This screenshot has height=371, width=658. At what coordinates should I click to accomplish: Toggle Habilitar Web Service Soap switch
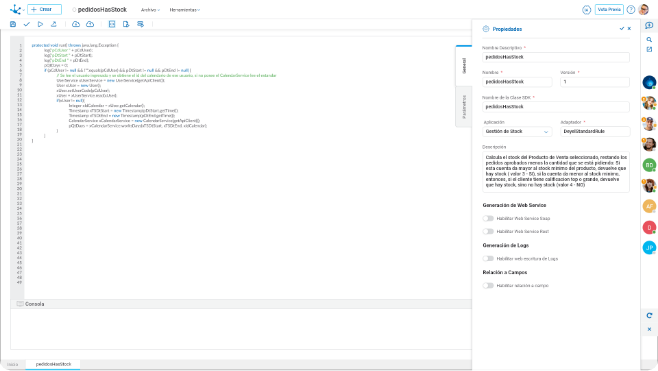click(488, 218)
